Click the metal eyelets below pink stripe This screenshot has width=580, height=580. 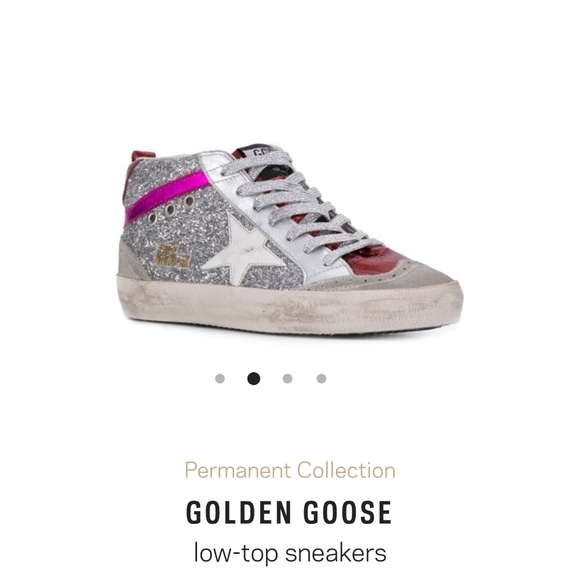pyautogui.click(x=171, y=210)
